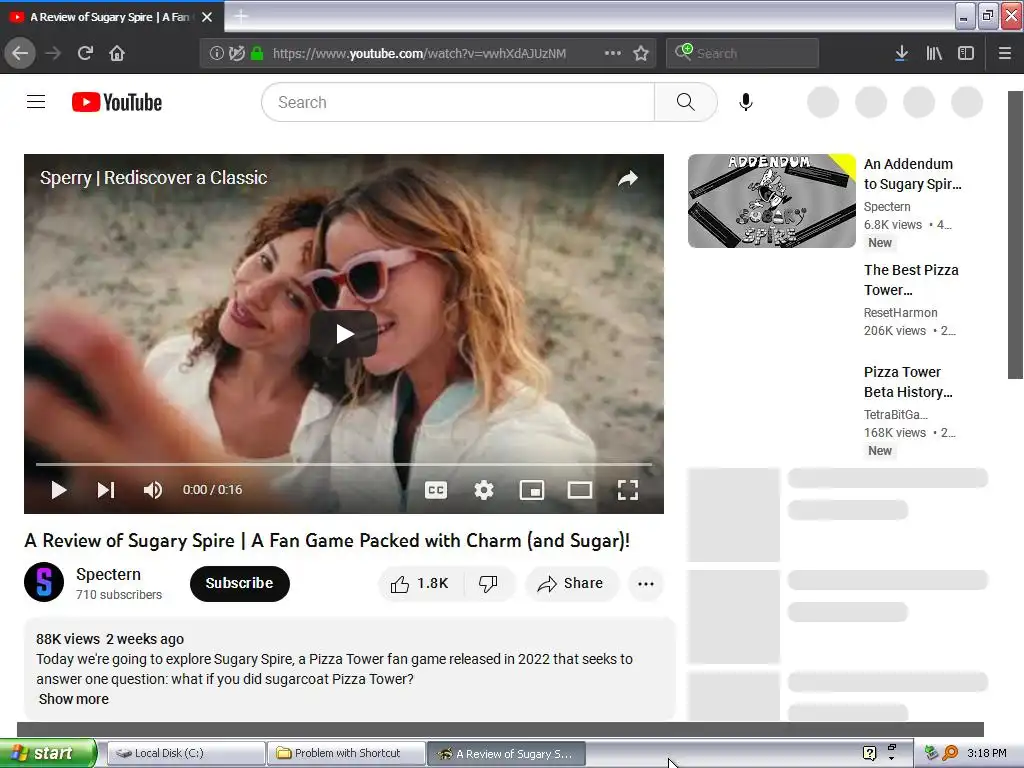Reload the current YouTube page
Image resolution: width=1024 pixels, height=768 pixels.
tap(85, 53)
